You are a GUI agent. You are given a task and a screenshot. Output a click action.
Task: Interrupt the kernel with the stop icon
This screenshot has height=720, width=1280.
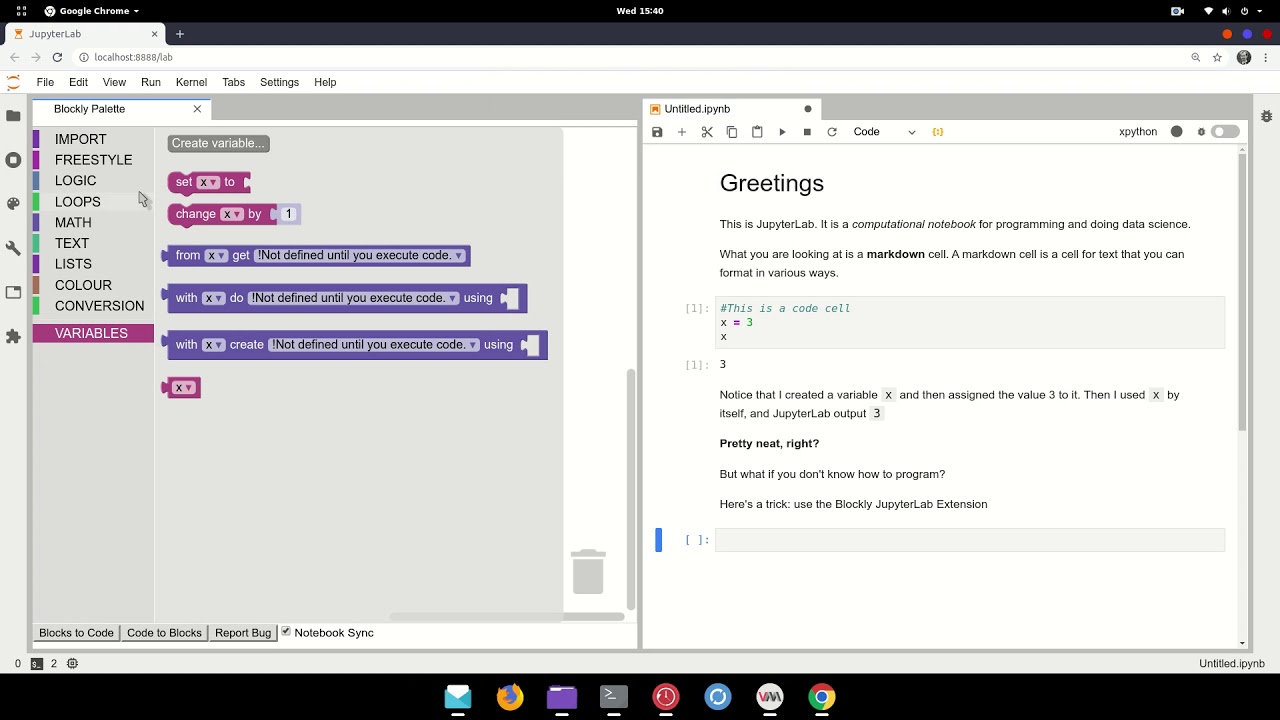click(807, 132)
